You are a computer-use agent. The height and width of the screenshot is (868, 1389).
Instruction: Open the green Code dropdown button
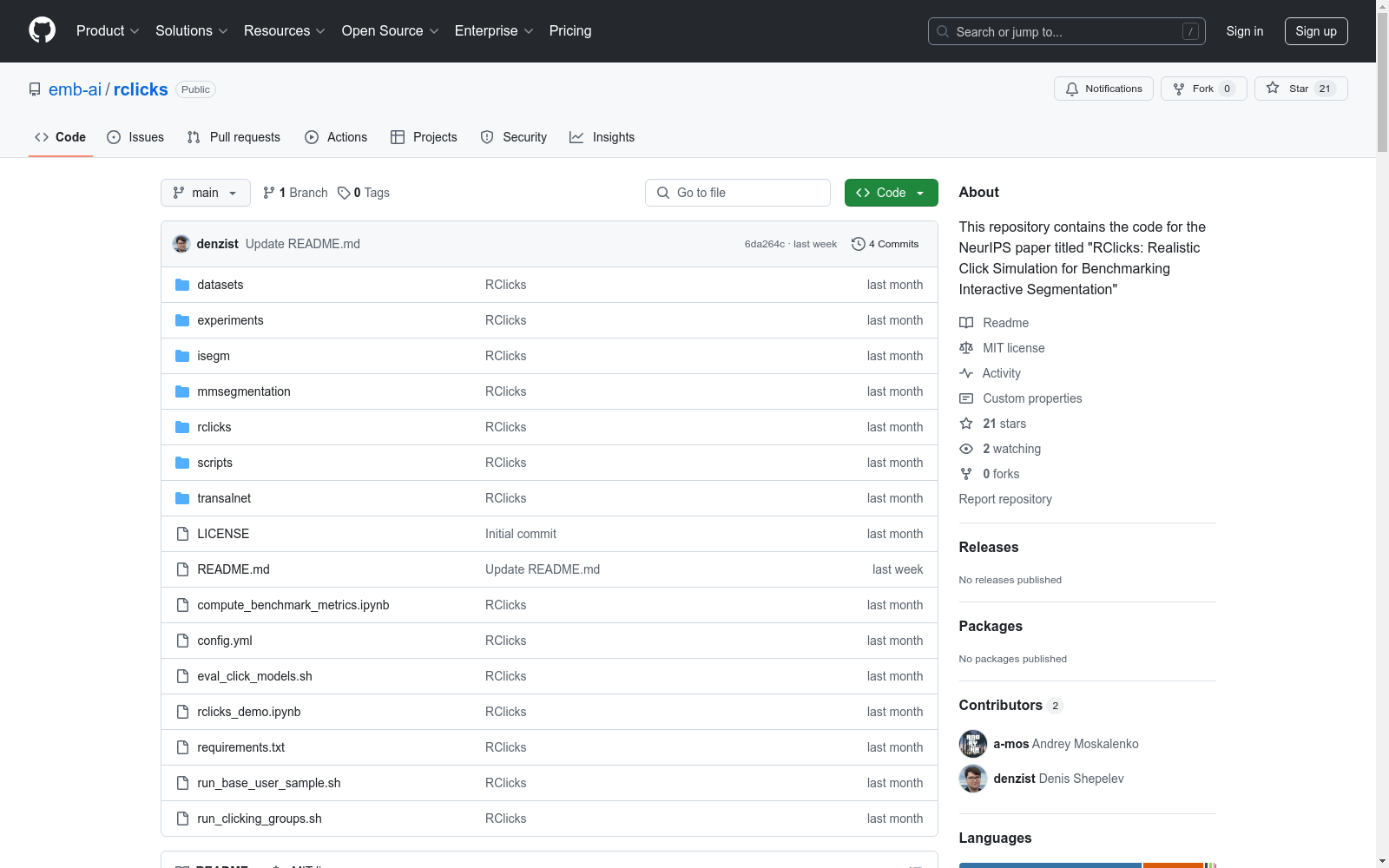(892, 193)
